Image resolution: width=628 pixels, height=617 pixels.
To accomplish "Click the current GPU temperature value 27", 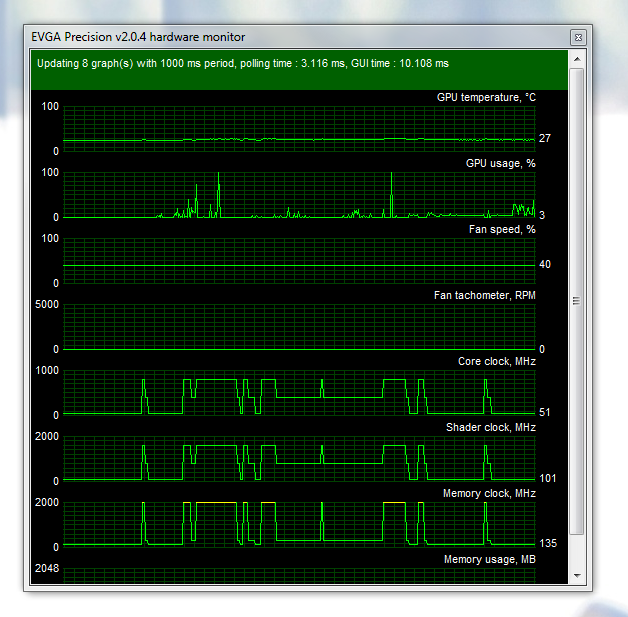I will pos(545,139).
